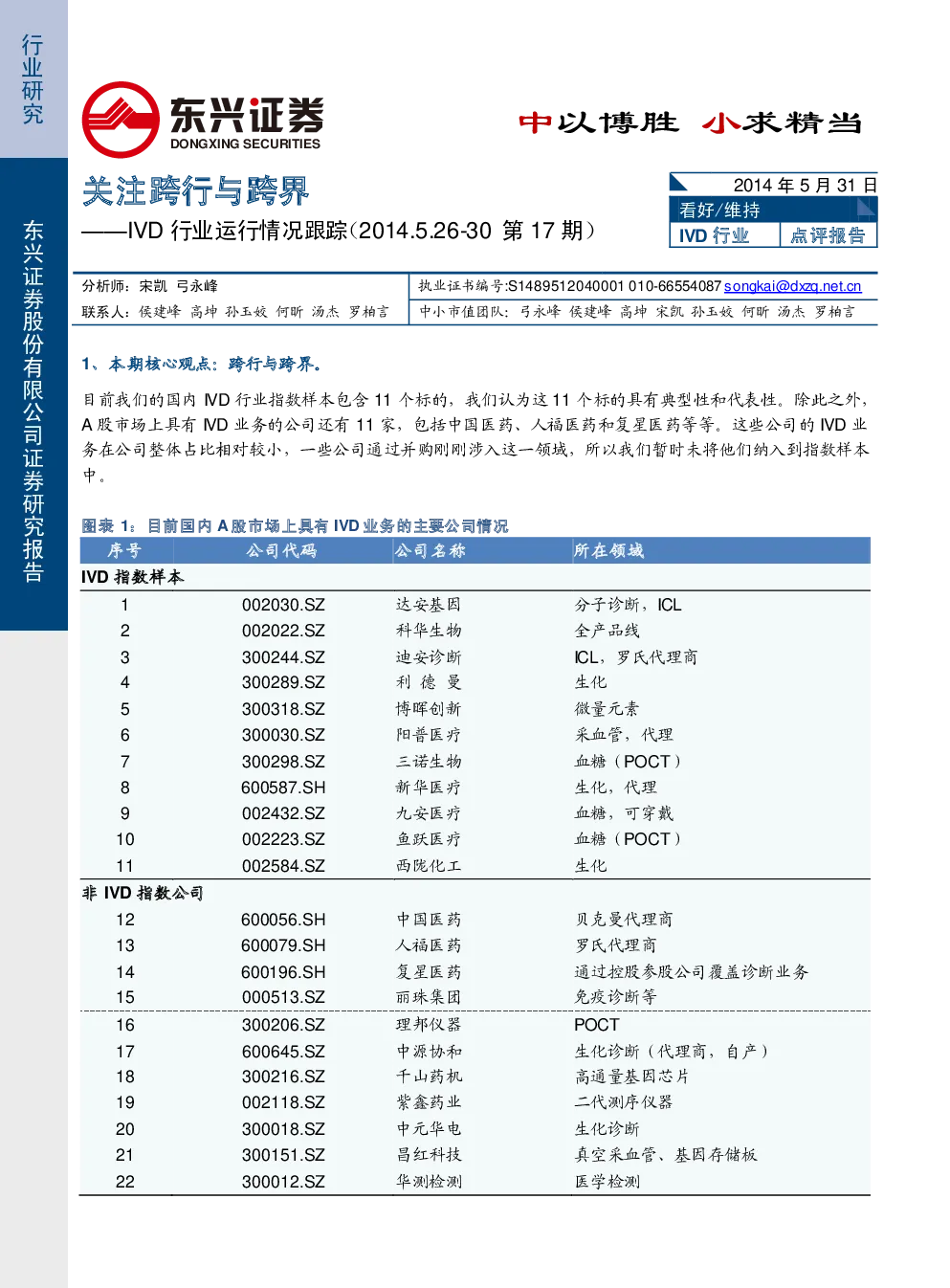Select company name 丽珠集团
The height and width of the screenshot is (1288, 950).
(429, 997)
